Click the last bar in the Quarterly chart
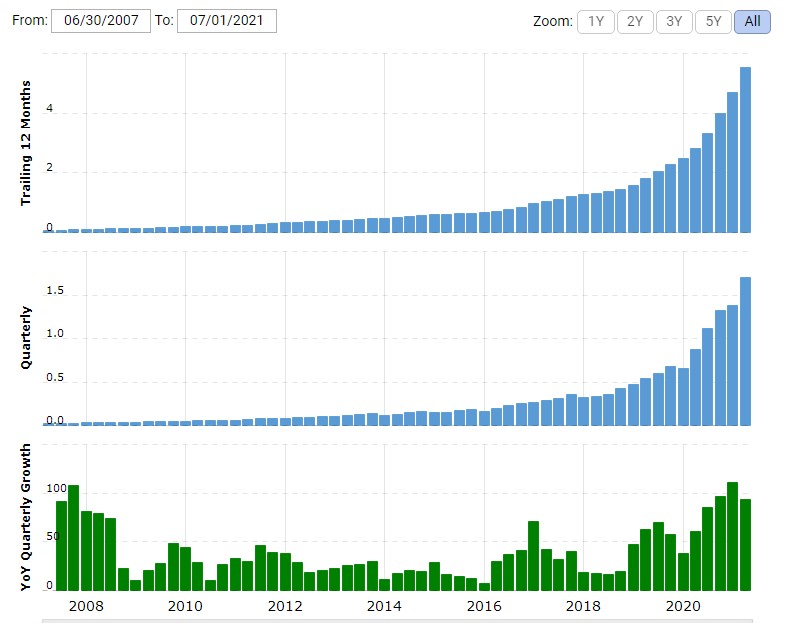786x623 pixels. pos(745,351)
